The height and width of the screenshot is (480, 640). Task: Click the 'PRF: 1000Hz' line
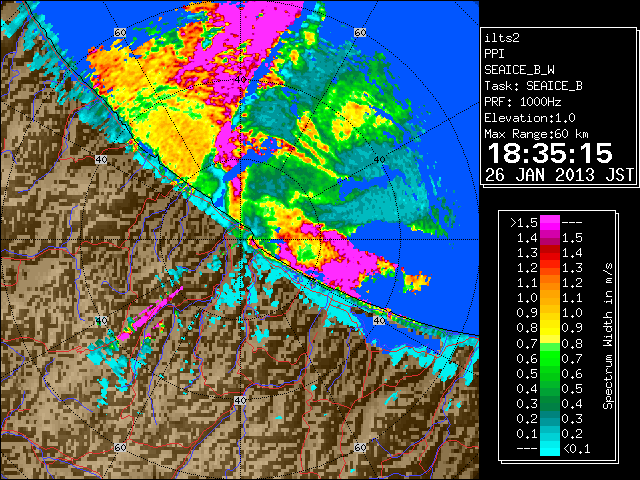point(522,102)
